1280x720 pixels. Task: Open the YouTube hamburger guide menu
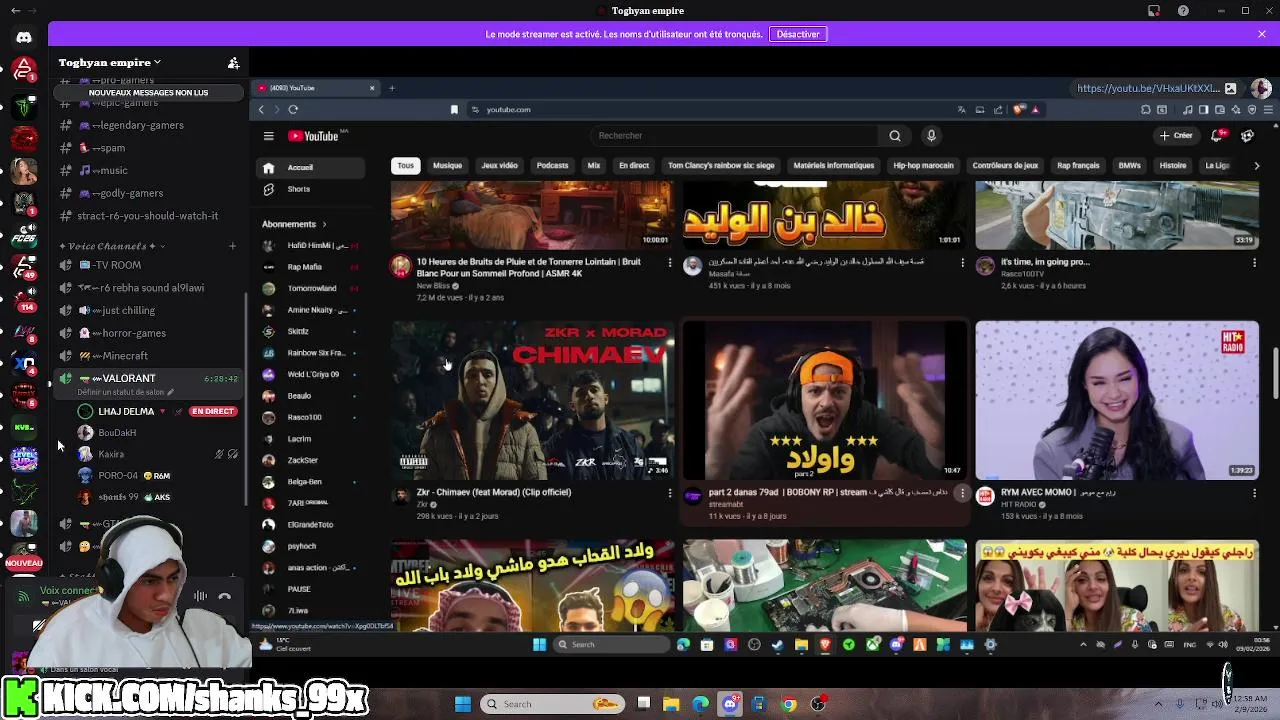[268, 136]
